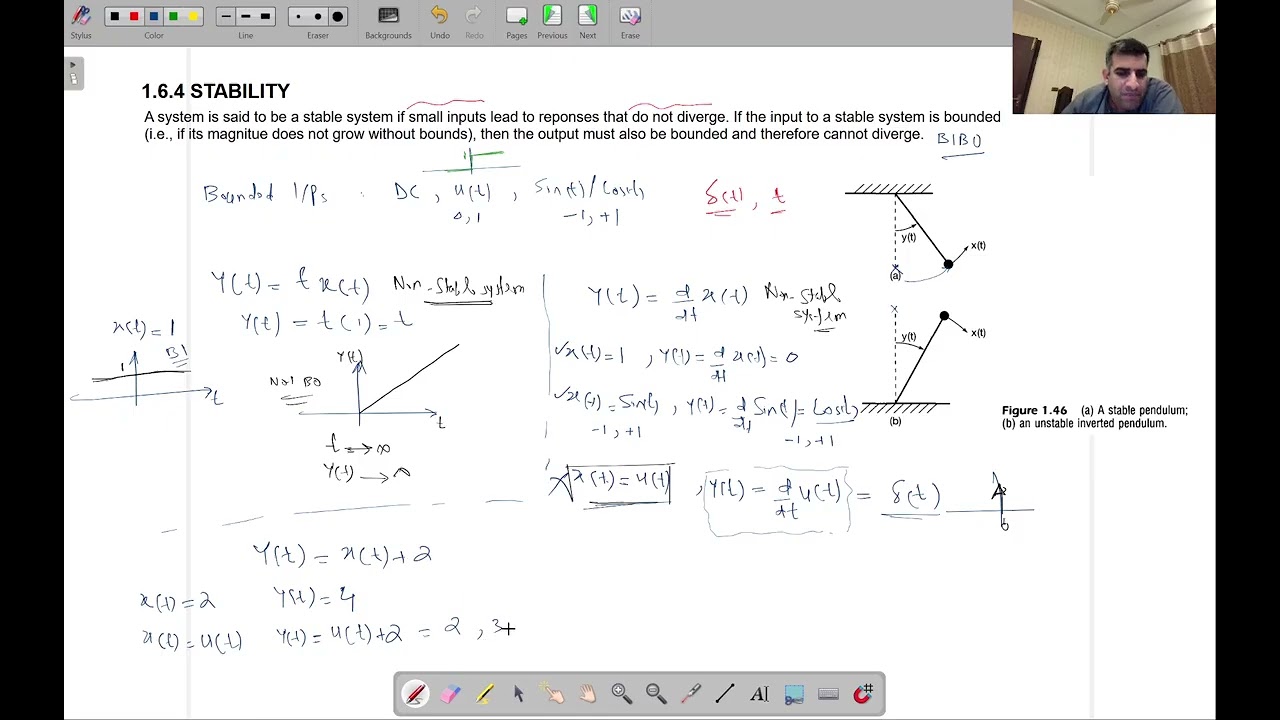Click the zoom out magnifier

click(x=656, y=694)
